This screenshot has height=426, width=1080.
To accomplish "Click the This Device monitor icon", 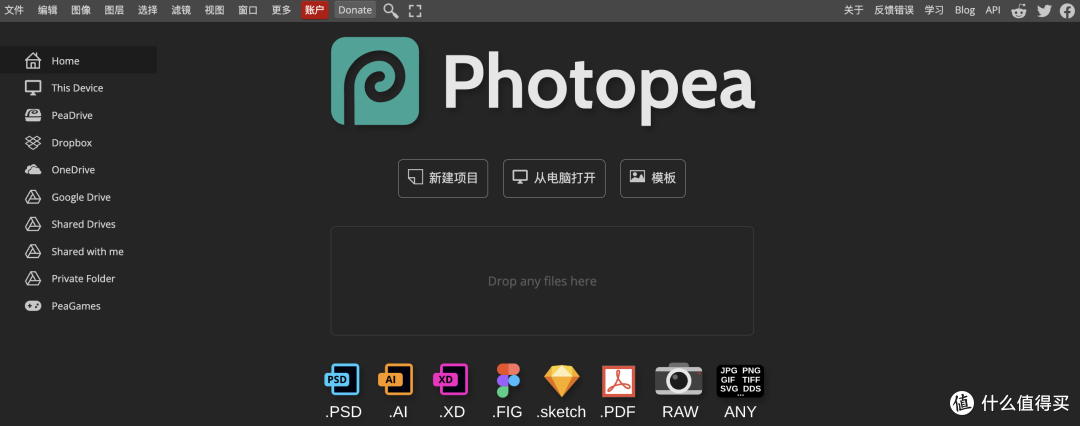I will pos(33,88).
